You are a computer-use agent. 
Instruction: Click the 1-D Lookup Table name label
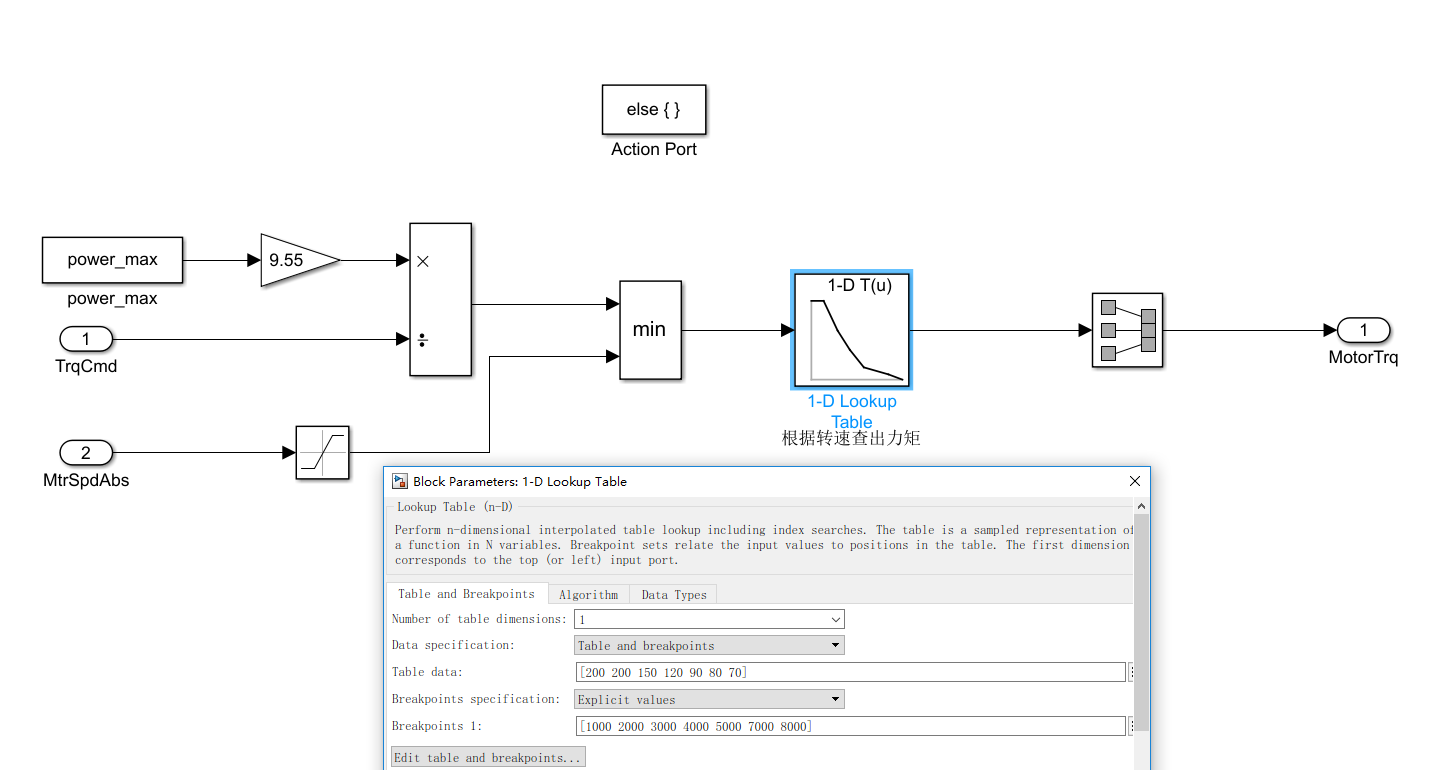coord(852,411)
